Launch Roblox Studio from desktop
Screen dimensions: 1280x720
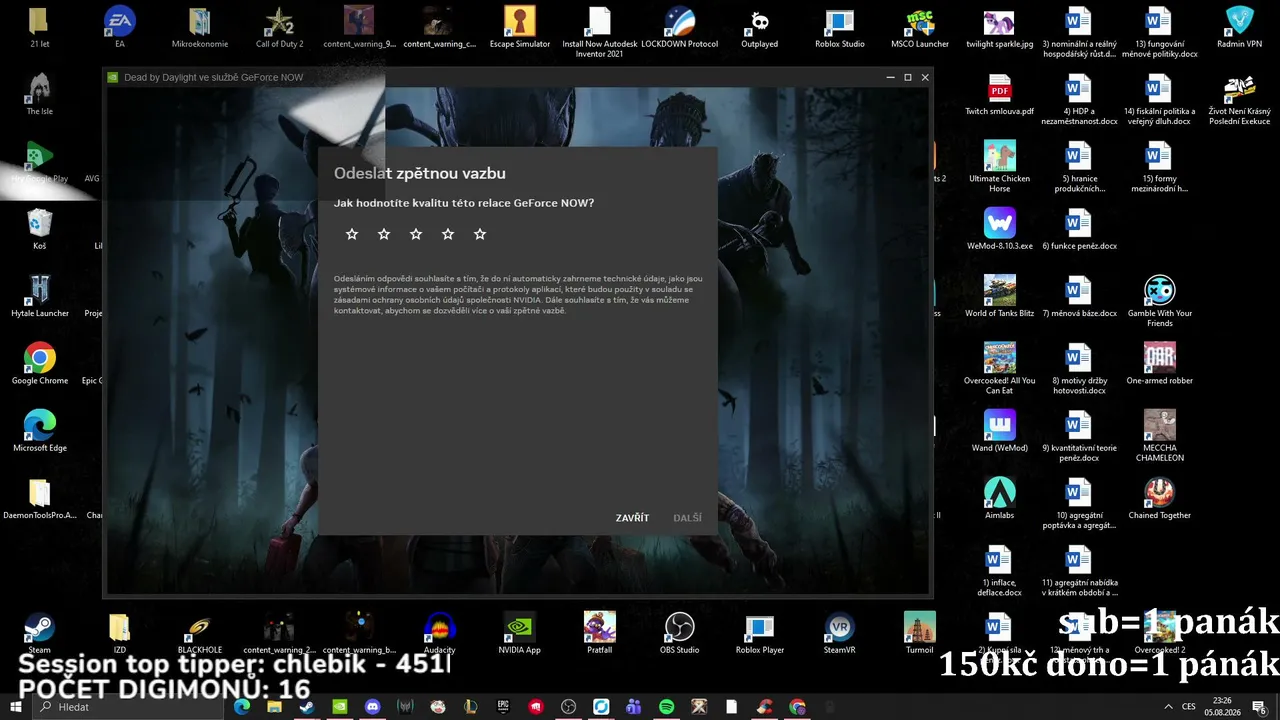click(840, 27)
